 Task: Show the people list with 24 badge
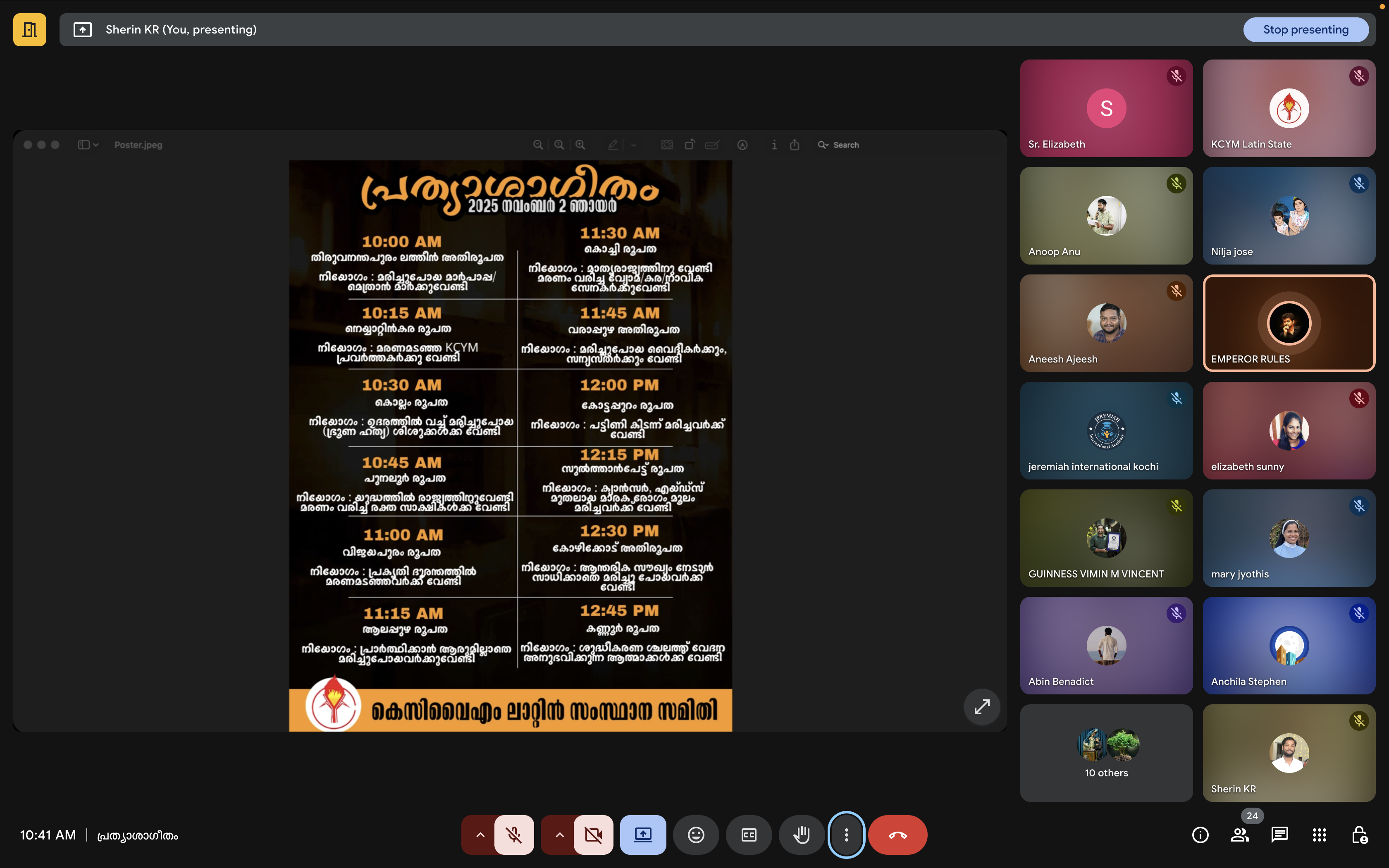[1240, 835]
